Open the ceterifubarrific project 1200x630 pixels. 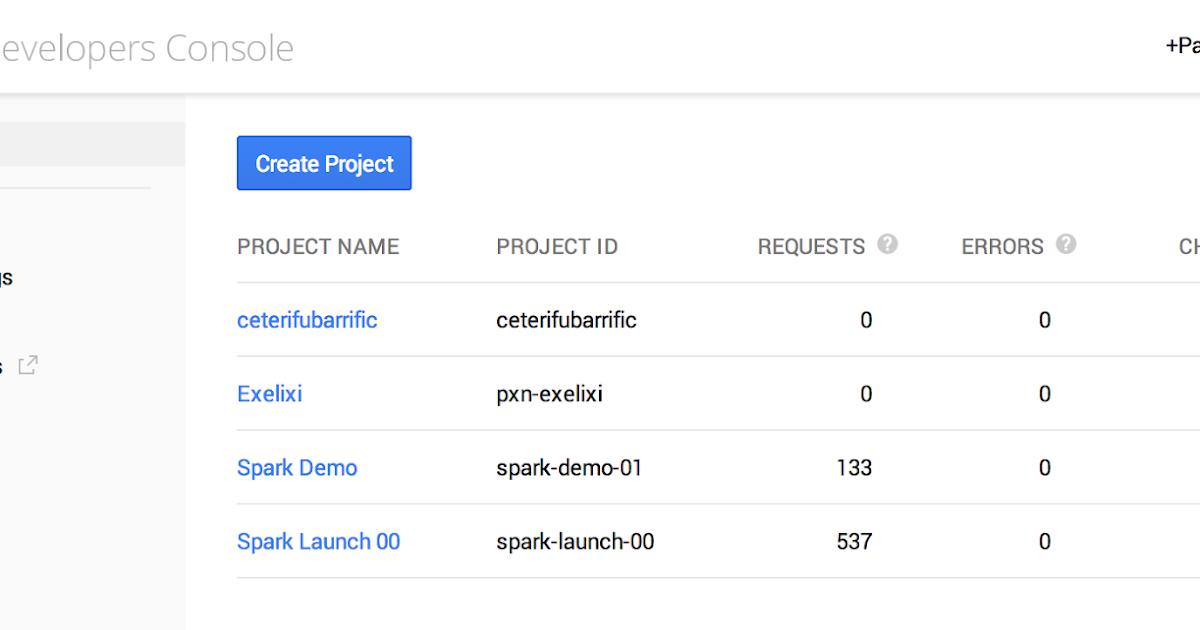tap(307, 319)
